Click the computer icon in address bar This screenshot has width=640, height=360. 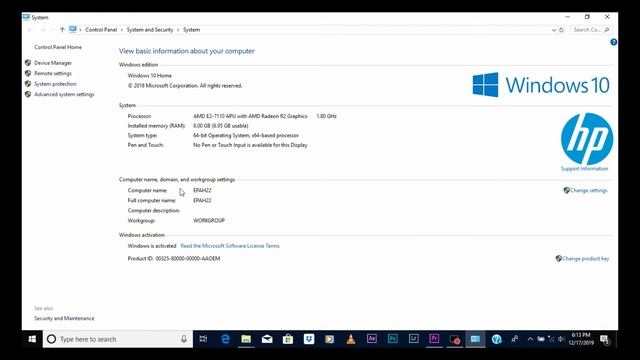point(73,29)
